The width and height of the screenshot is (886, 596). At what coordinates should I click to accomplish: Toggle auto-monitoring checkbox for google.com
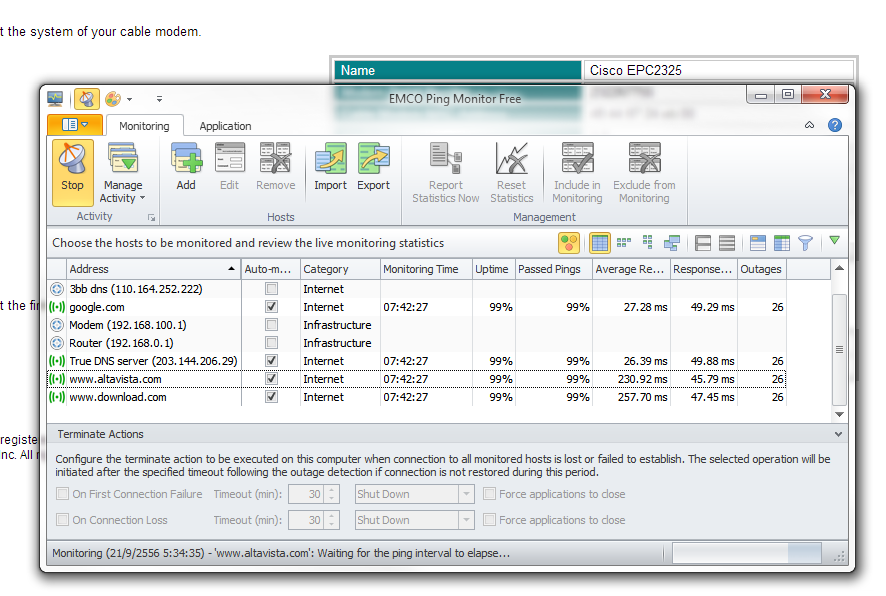(x=271, y=307)
